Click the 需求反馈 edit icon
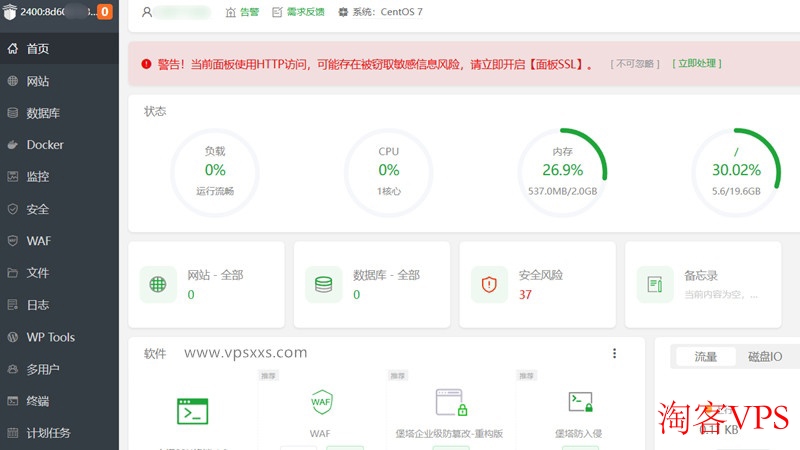800x450 pixels. pyautogui.click(x=277, y=12)
